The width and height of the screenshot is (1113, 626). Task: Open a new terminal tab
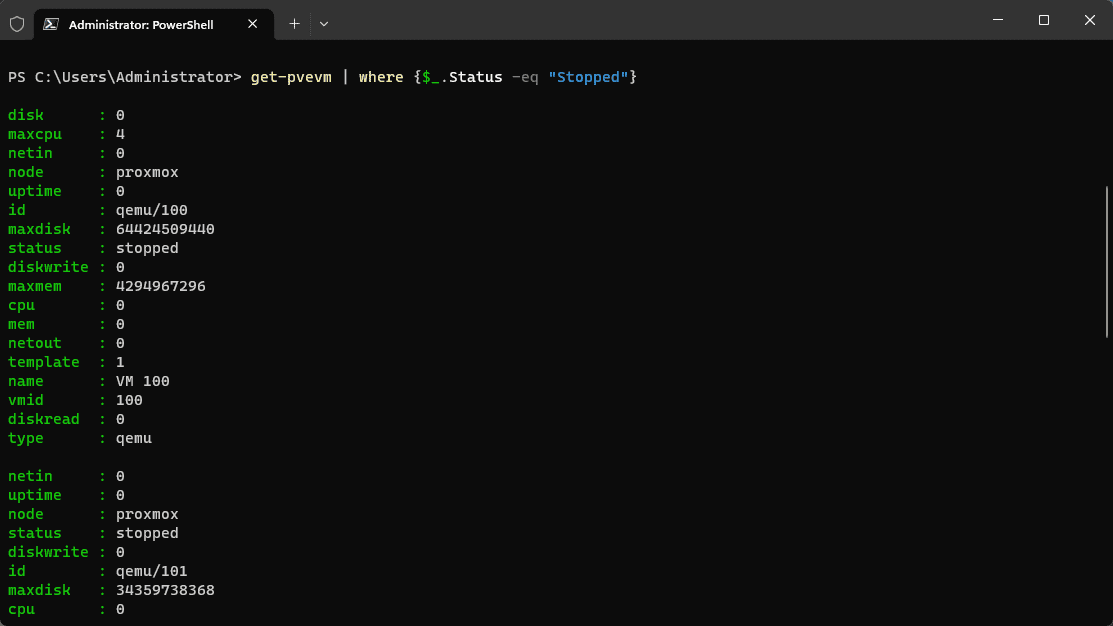coord(294,24)
